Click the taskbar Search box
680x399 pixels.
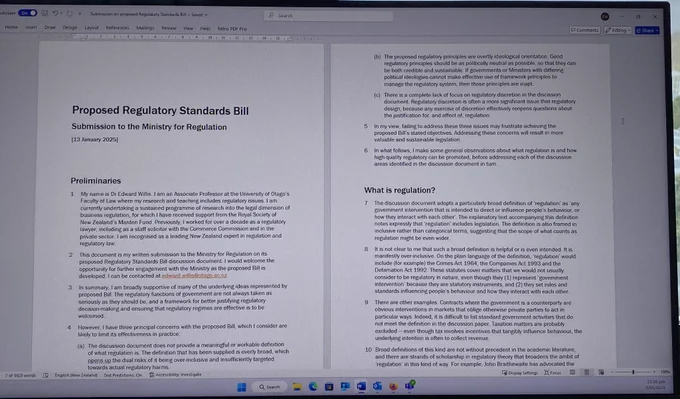pyautogui.click(x=269, y=387)
